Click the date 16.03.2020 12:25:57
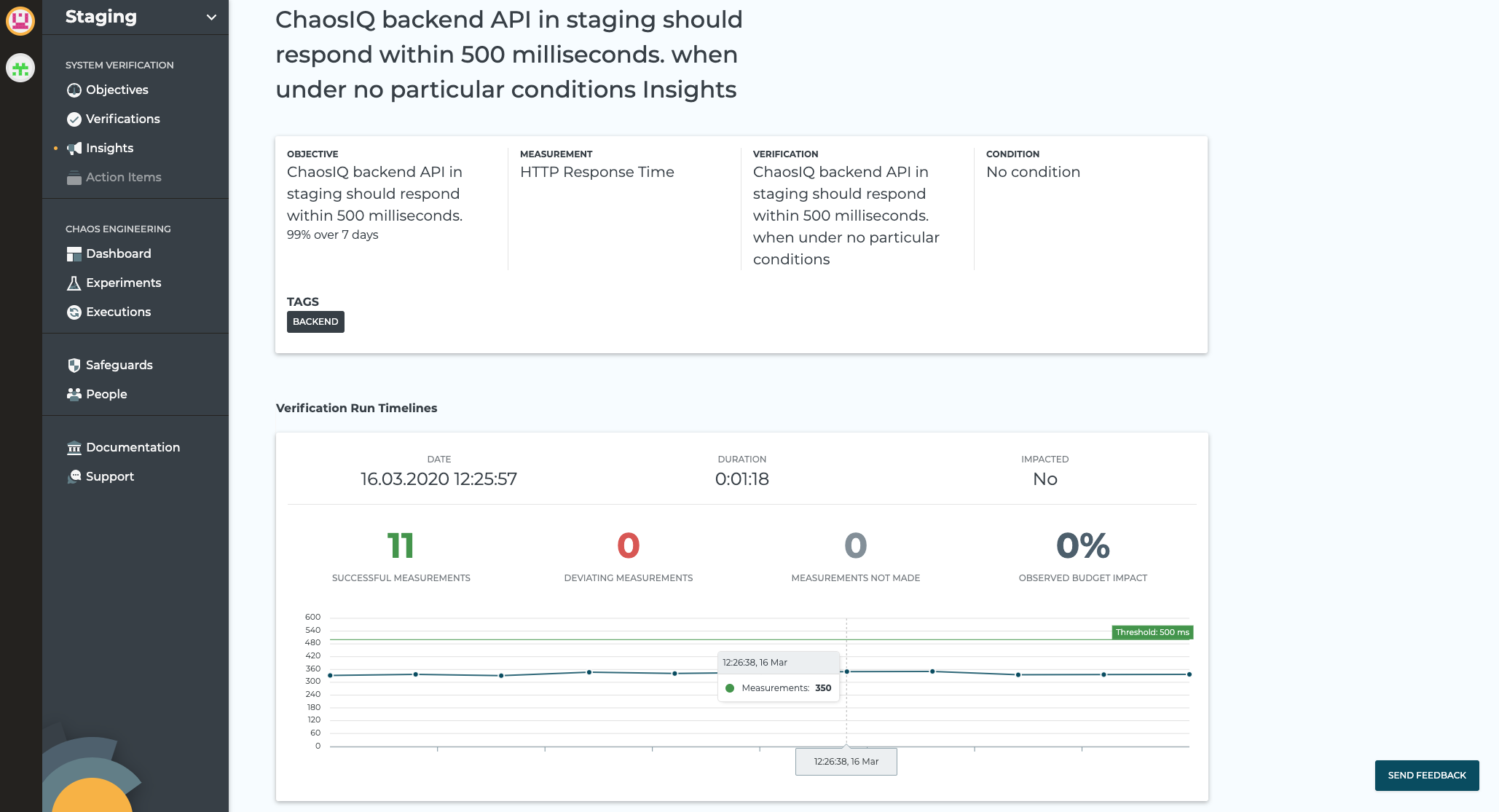This screenshot has width=1499, height=812. click(x=438, y=479)
